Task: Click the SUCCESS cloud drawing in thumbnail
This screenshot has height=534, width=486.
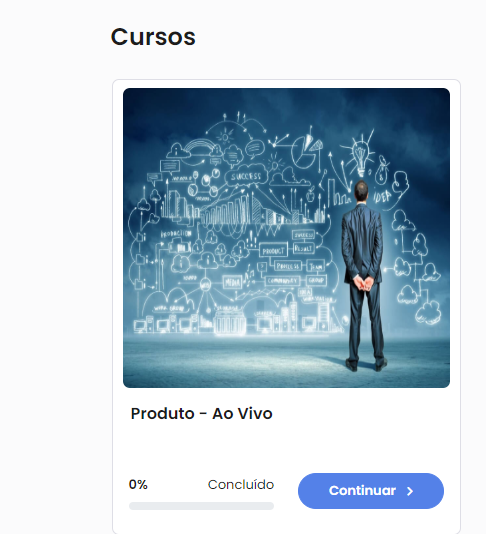Action: [x=246, y=177]
